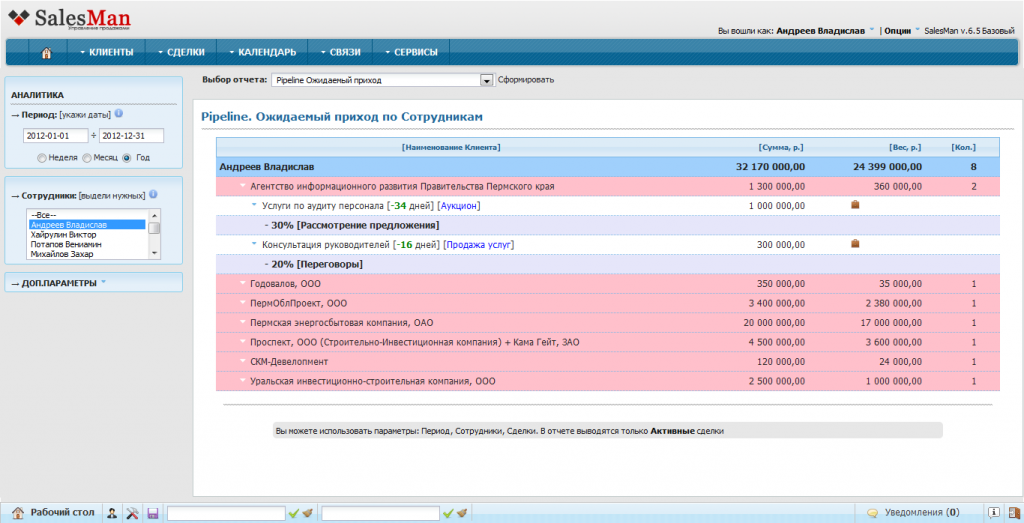Click the Опции link in header
This screenshot has height=523, width=1024.
[898, 31]
